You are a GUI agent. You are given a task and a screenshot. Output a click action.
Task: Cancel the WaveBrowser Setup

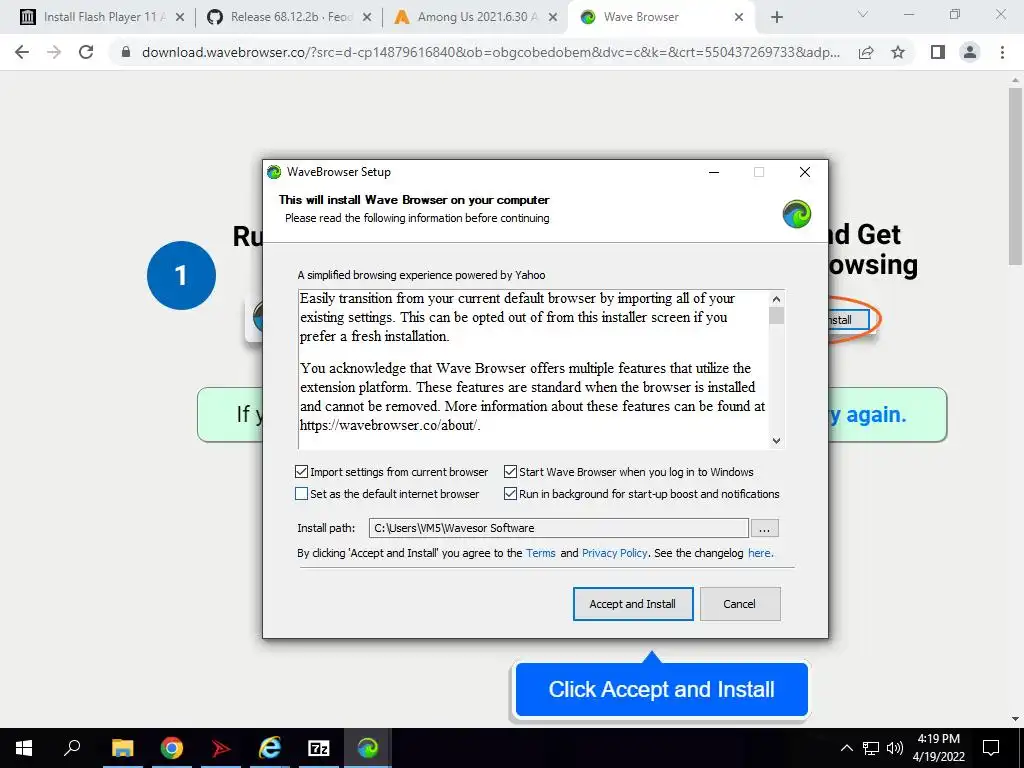pos(740,604)
